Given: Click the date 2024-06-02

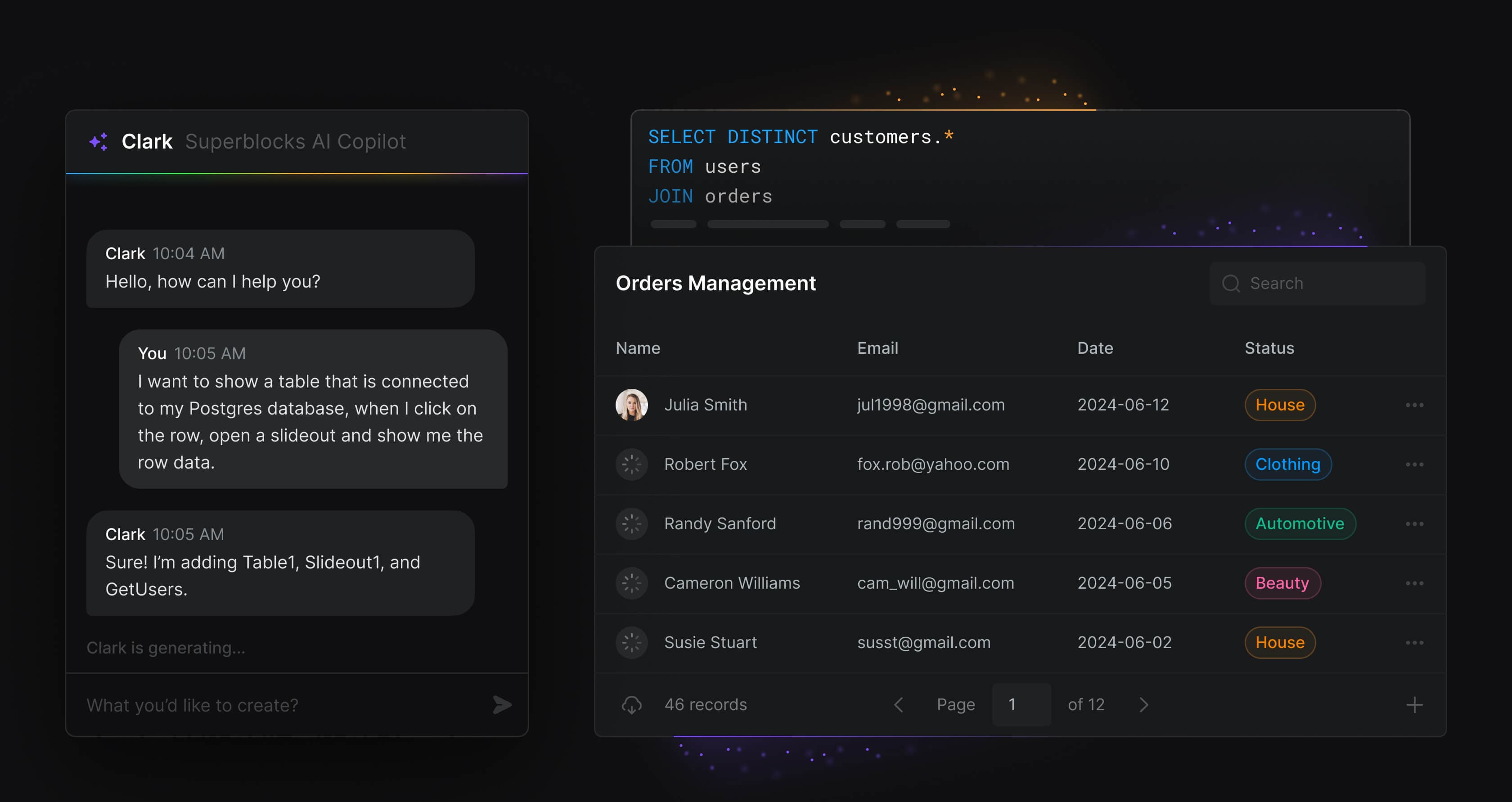Looking at the screenshot, I should coord(1125,642).
